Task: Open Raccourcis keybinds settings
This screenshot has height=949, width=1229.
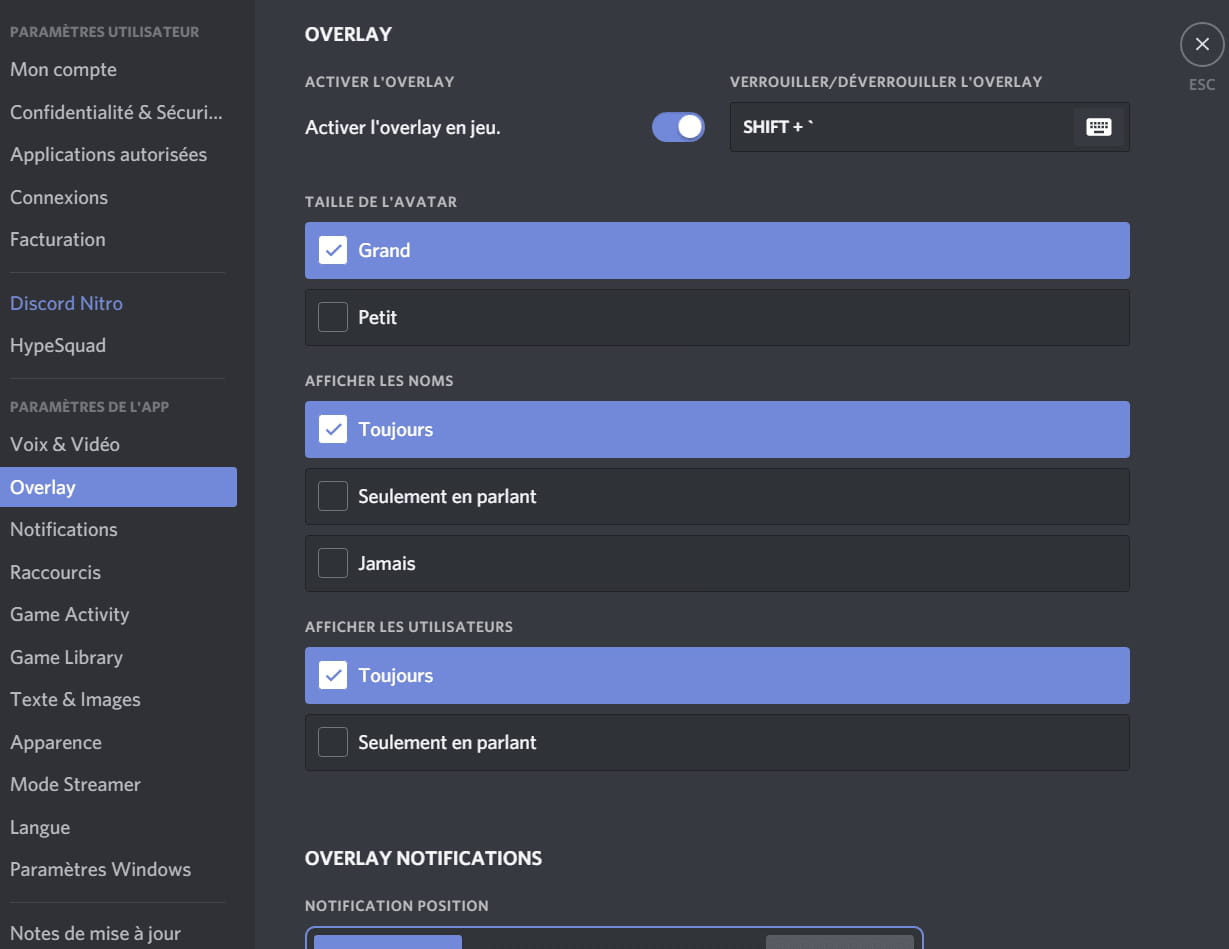Action: pos(55,572)
